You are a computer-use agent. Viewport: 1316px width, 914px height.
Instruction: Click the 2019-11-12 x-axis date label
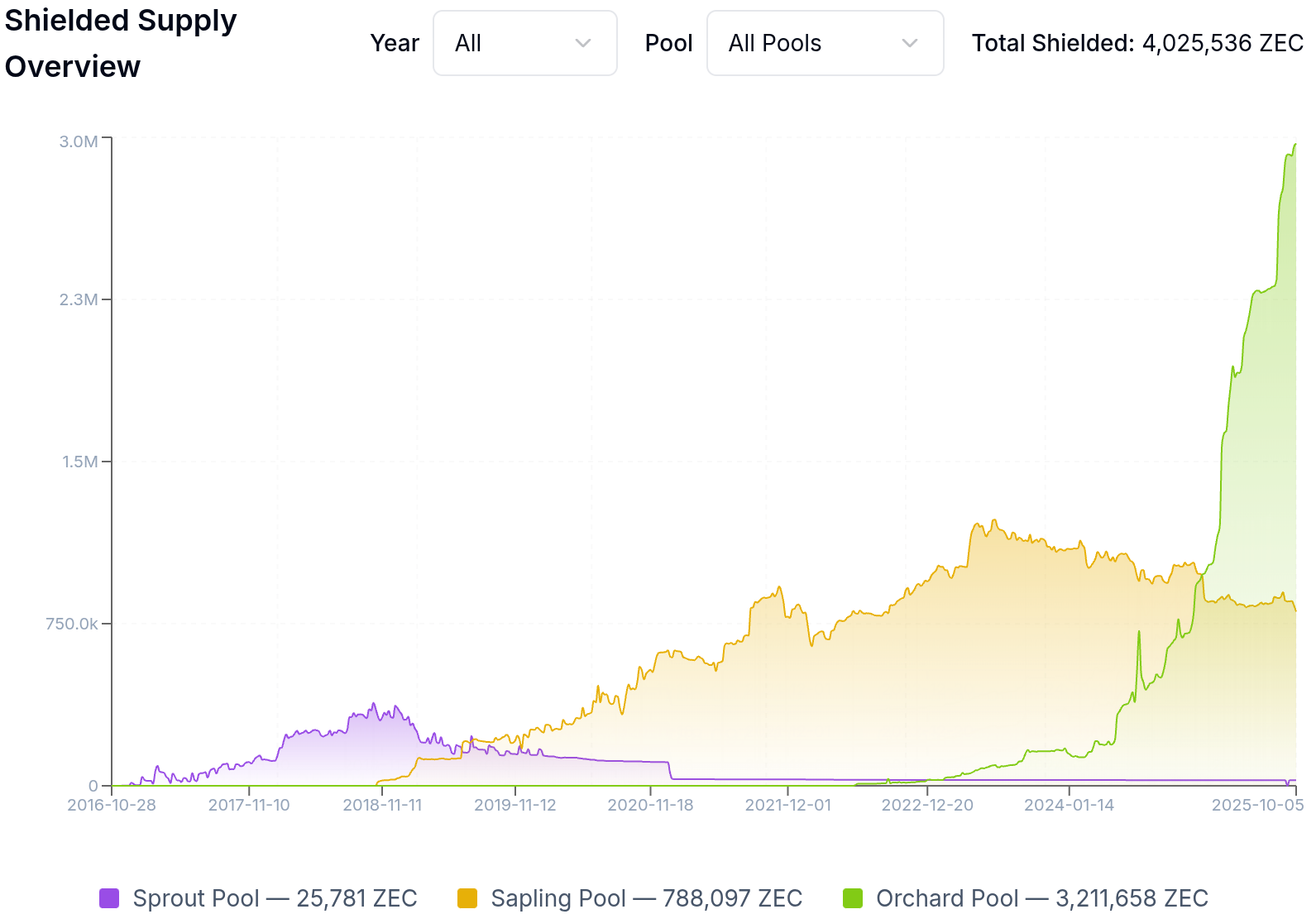point(515,806)
